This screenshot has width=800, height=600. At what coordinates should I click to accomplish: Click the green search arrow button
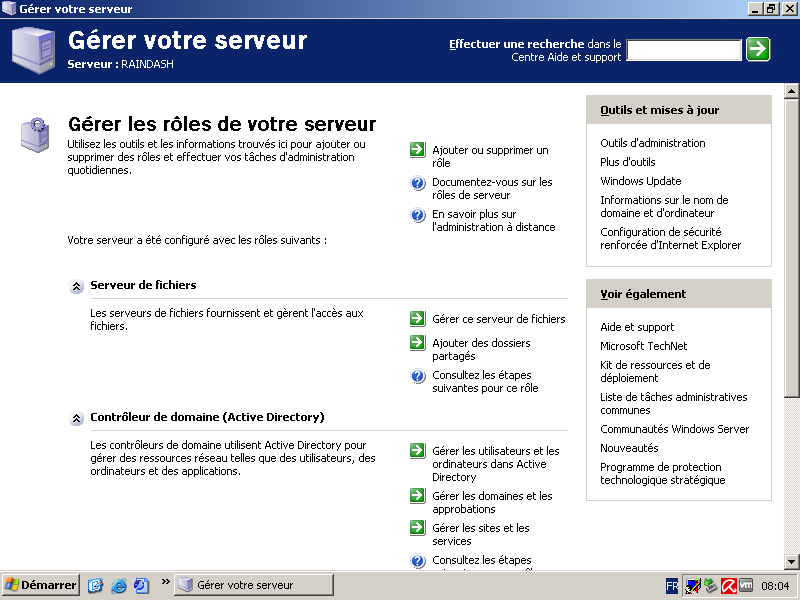758,49
